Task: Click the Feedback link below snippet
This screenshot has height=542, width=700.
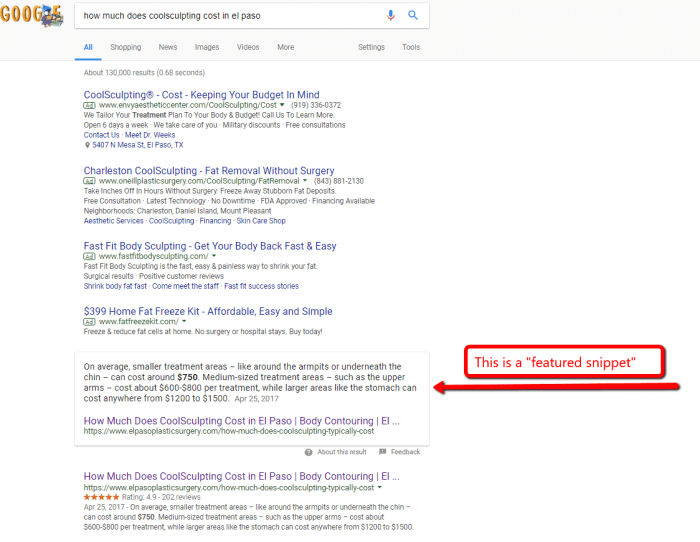Action: pyautogui.click(x=405, y=452)
